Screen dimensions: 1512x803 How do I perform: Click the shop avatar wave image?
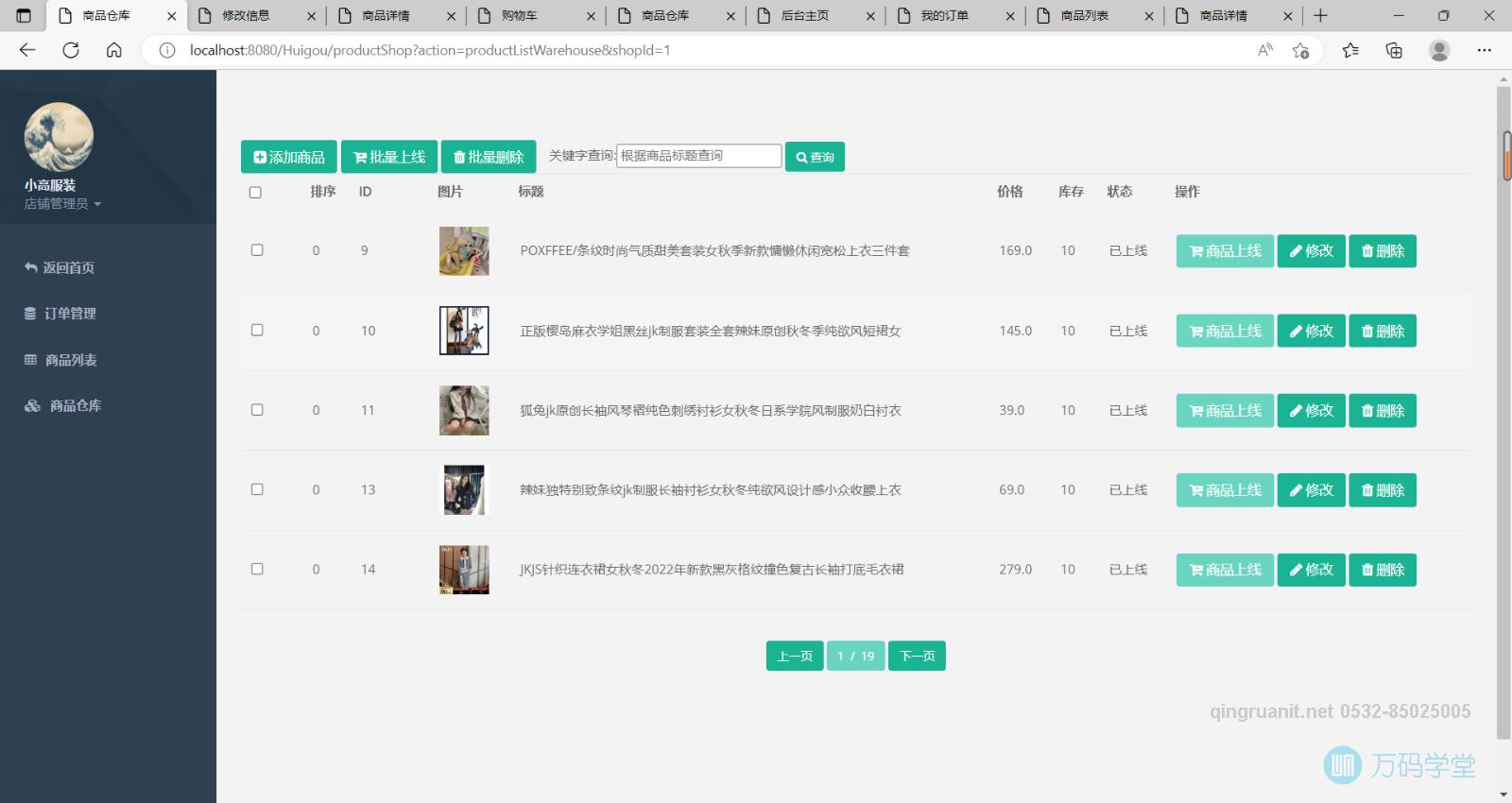pyautogui.click(x=59, y=137)
